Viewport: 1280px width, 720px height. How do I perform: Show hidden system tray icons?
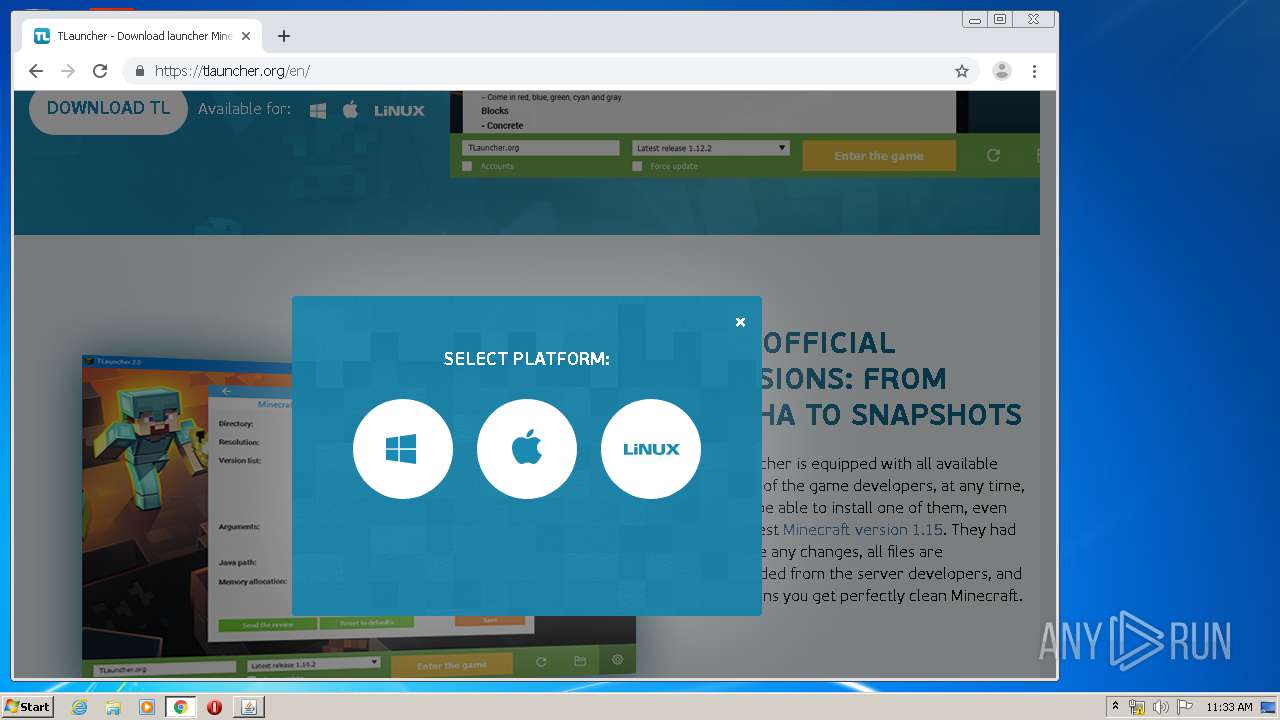click(1116, 707)
